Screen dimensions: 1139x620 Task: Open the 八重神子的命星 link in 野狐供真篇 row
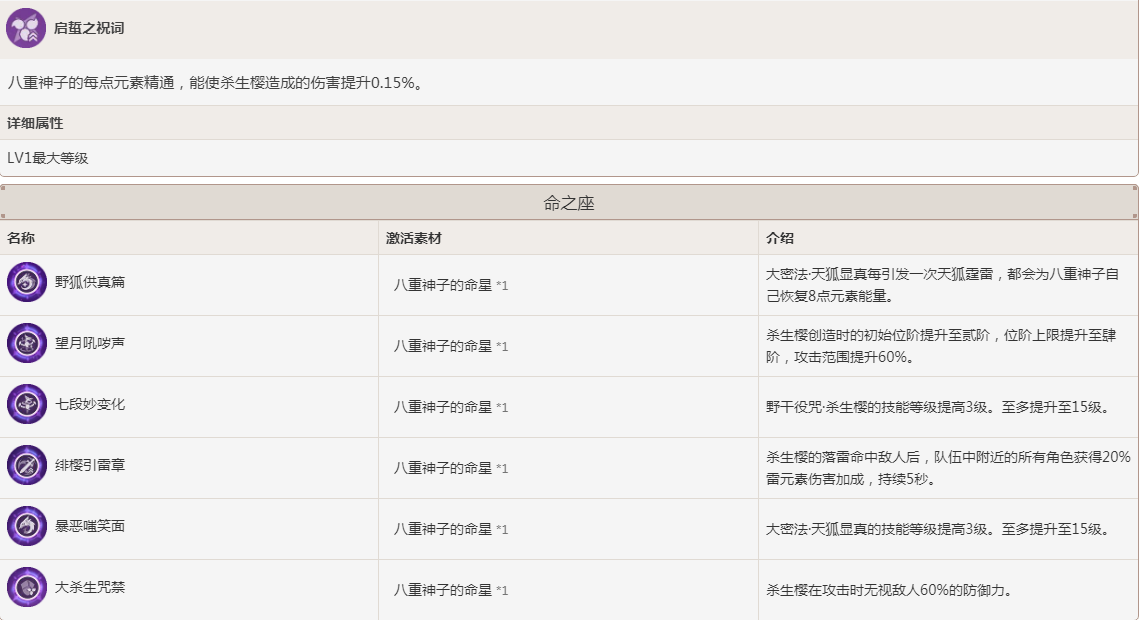442,285
